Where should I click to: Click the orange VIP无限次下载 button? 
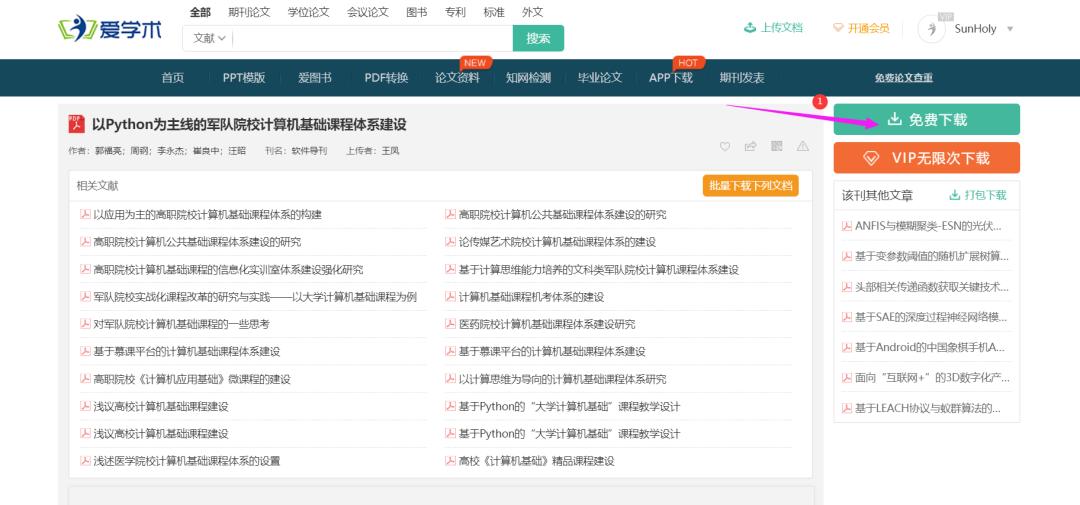(x=926, y=158)
